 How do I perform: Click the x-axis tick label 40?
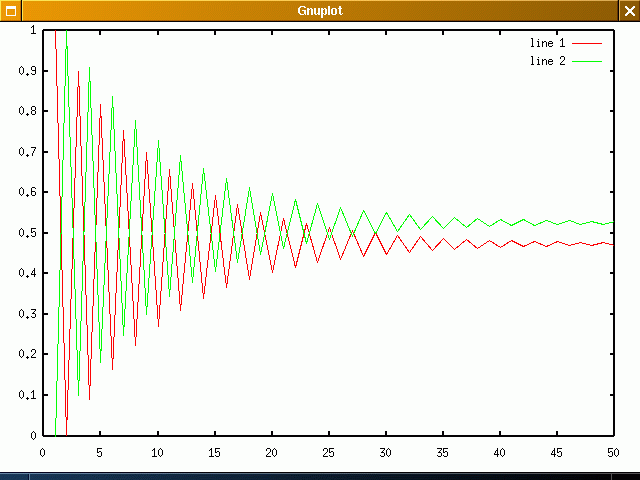[x=499, y=452]
